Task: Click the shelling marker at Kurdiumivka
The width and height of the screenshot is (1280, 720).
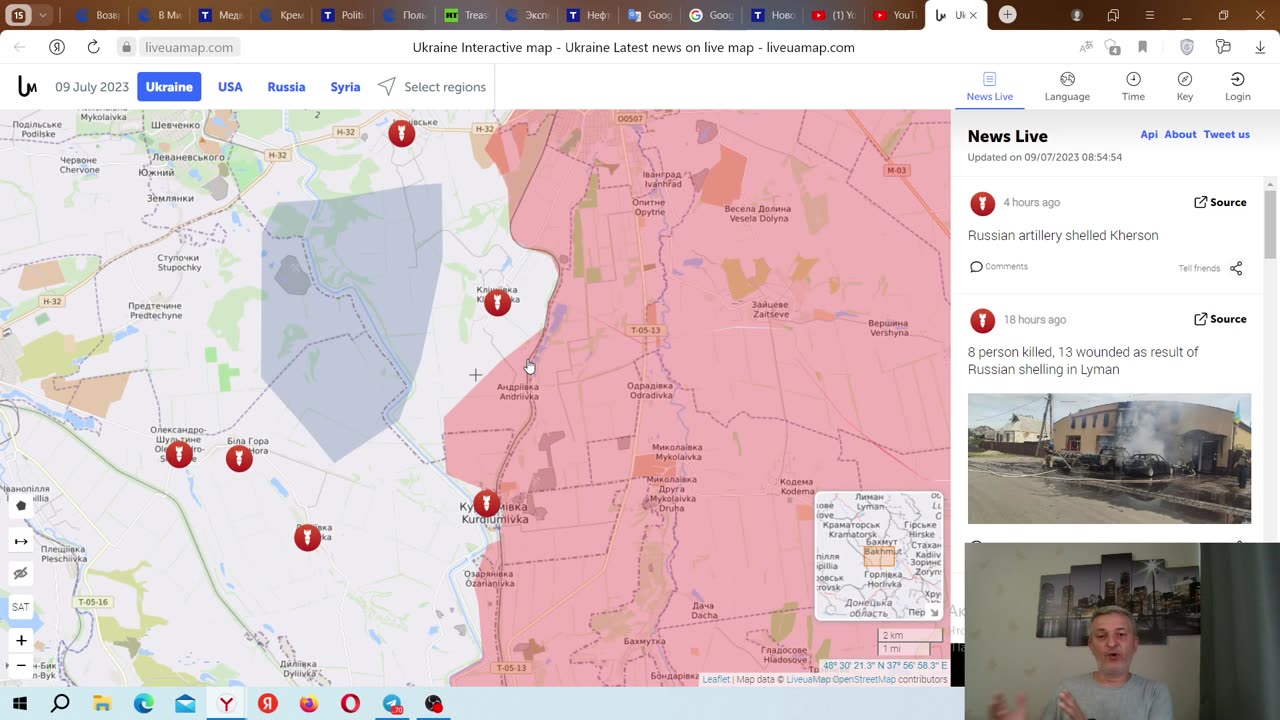Action: (x=486, y=503)
